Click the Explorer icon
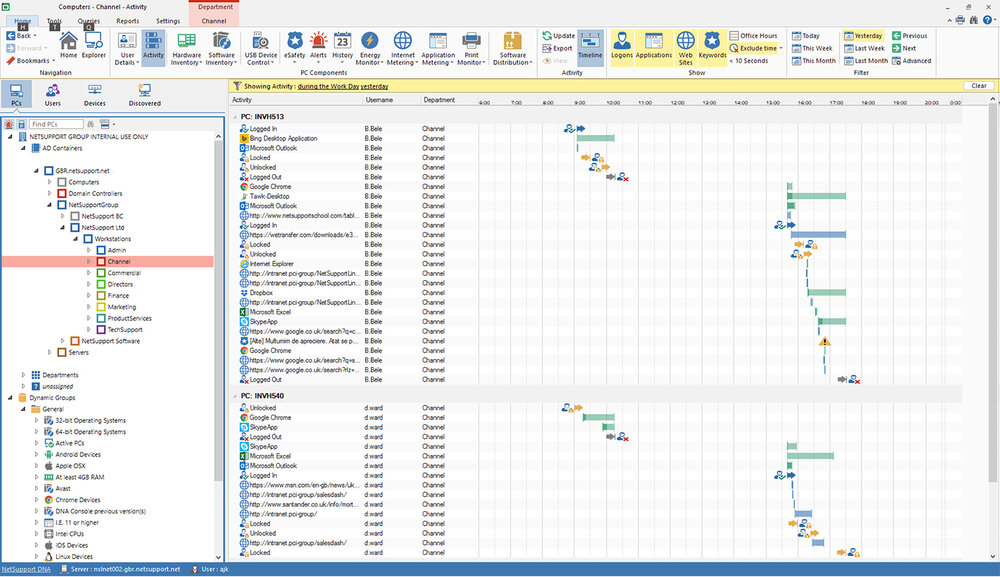This screenshot has width=1000, height=577. tap(94, 45)
